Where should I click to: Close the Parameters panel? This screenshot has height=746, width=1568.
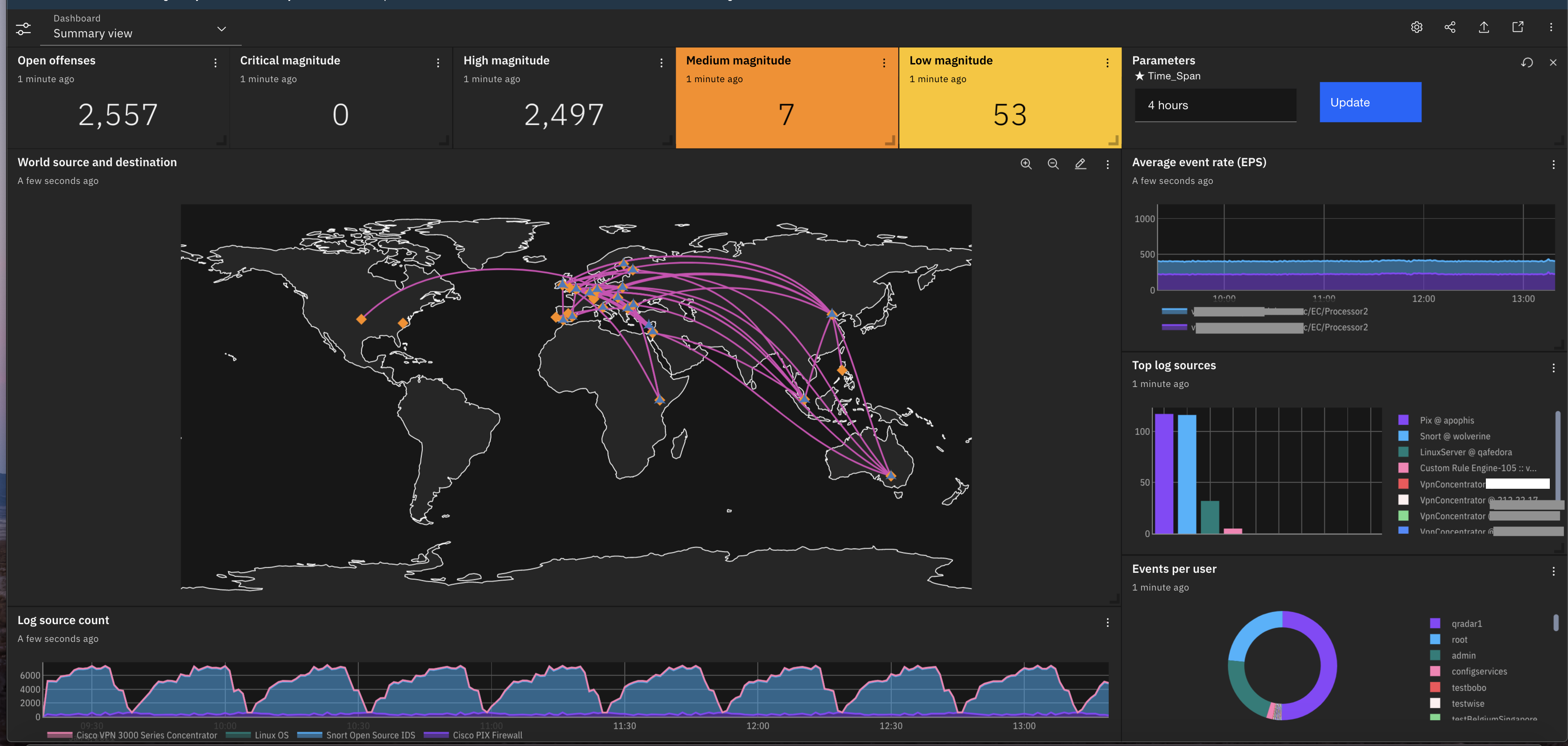click(x=1553, y=63)
